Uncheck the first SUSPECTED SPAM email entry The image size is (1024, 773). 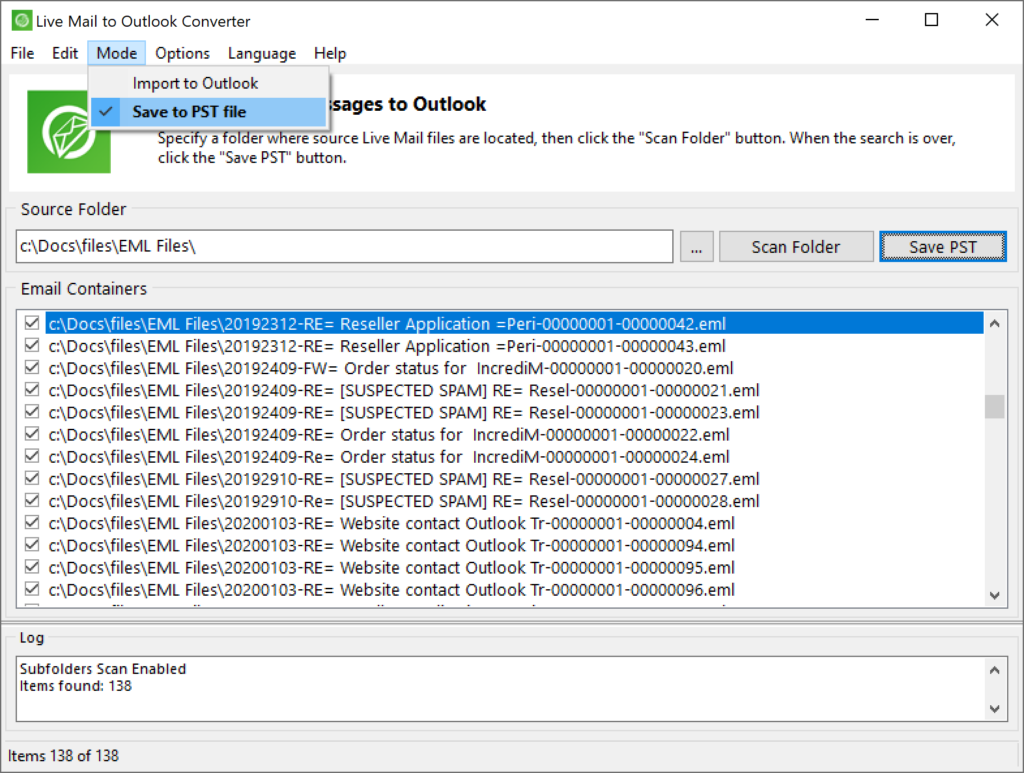tap(31, 390)
